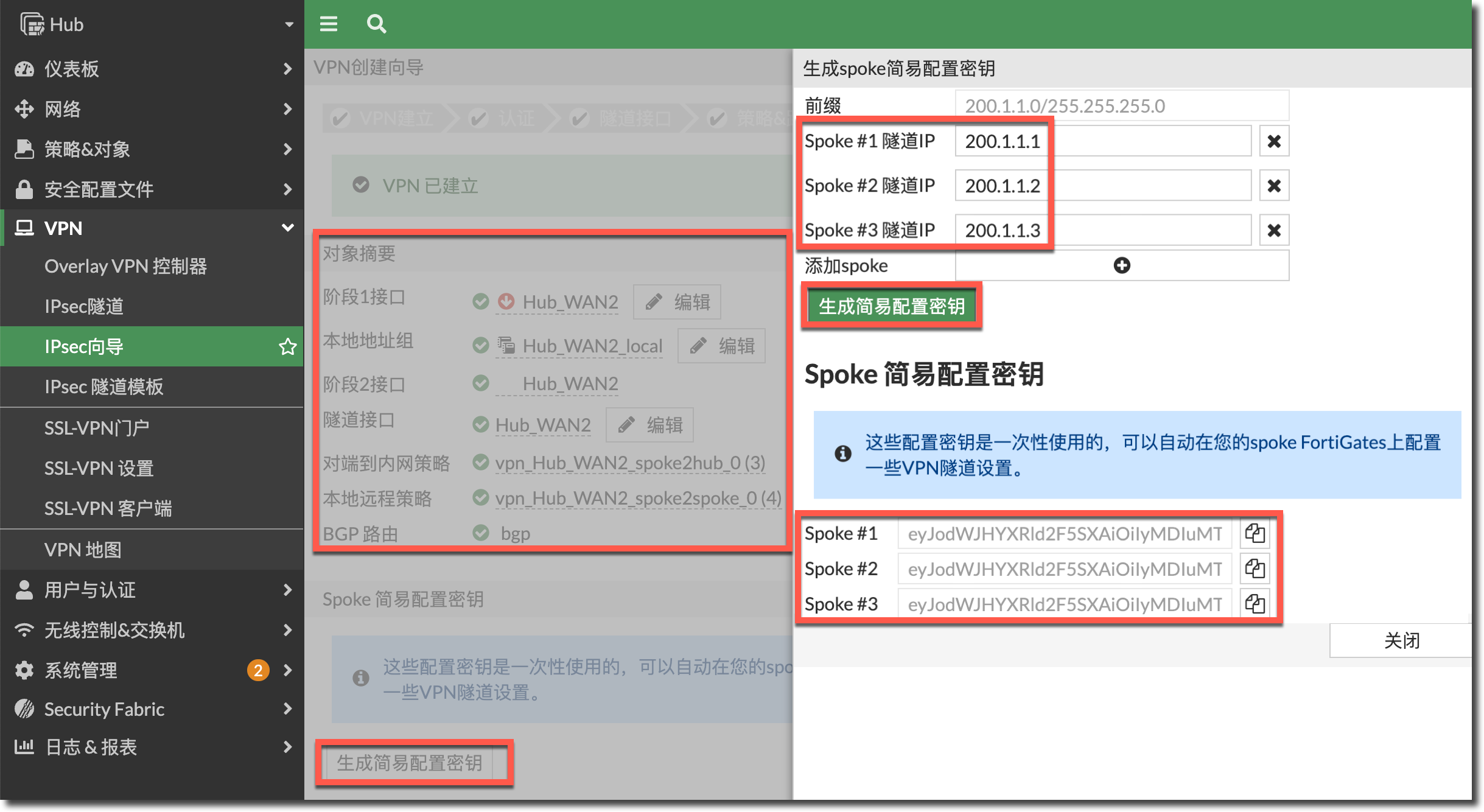The width and height of the screenshot is (1484, 812).
Task: Click the hamburger menu icon
Action: [x=329, y=24]
